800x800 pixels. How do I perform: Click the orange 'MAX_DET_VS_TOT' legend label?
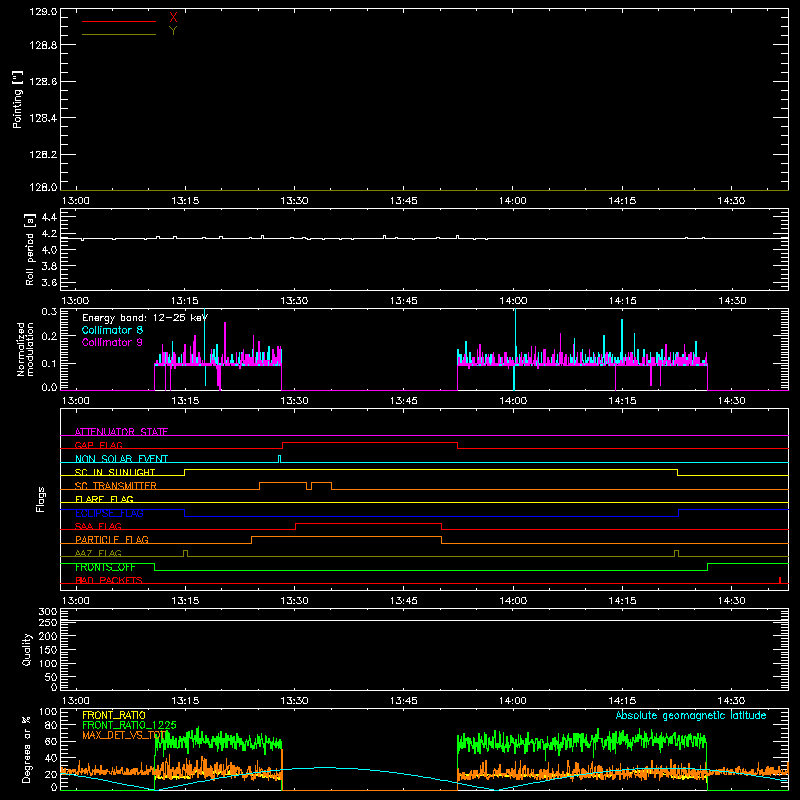(x=125, y=735)
